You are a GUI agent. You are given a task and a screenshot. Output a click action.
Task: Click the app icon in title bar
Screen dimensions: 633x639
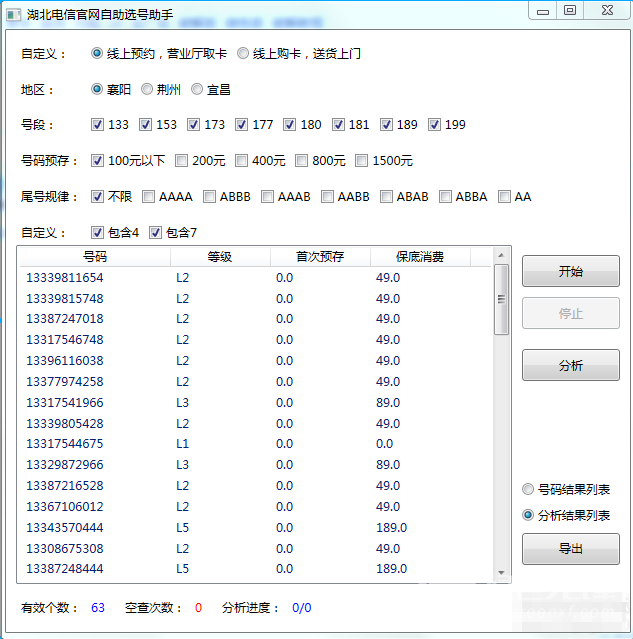click(13, 15)
